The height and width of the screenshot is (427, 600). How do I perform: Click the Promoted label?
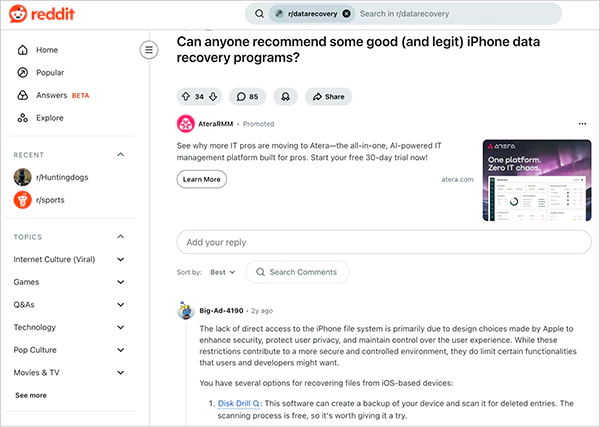tap(259, 124)
